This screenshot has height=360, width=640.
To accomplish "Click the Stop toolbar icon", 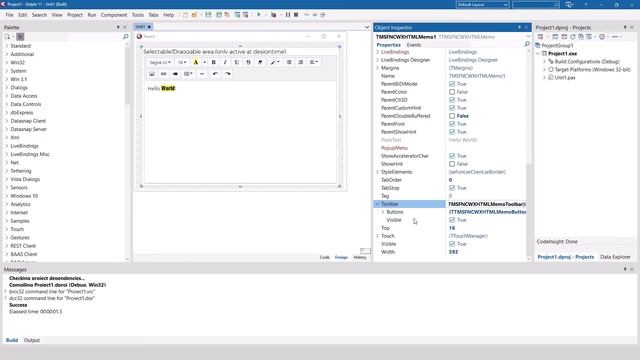I will 296,15.
